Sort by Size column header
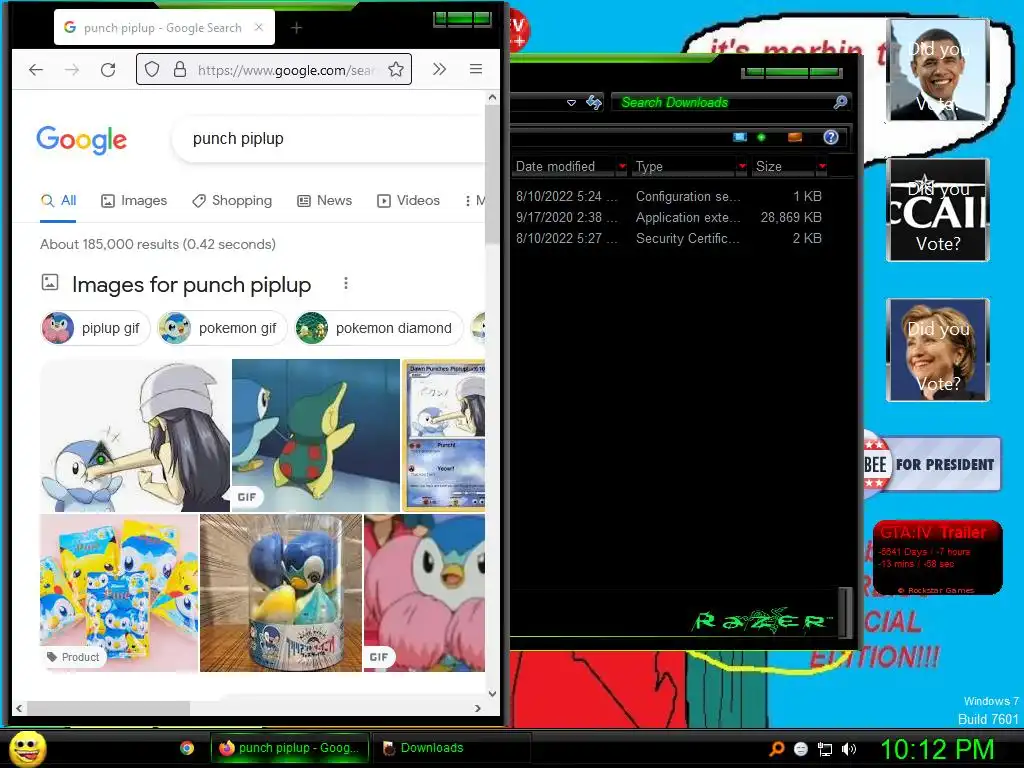1024x768 pixels. (784, 167)
